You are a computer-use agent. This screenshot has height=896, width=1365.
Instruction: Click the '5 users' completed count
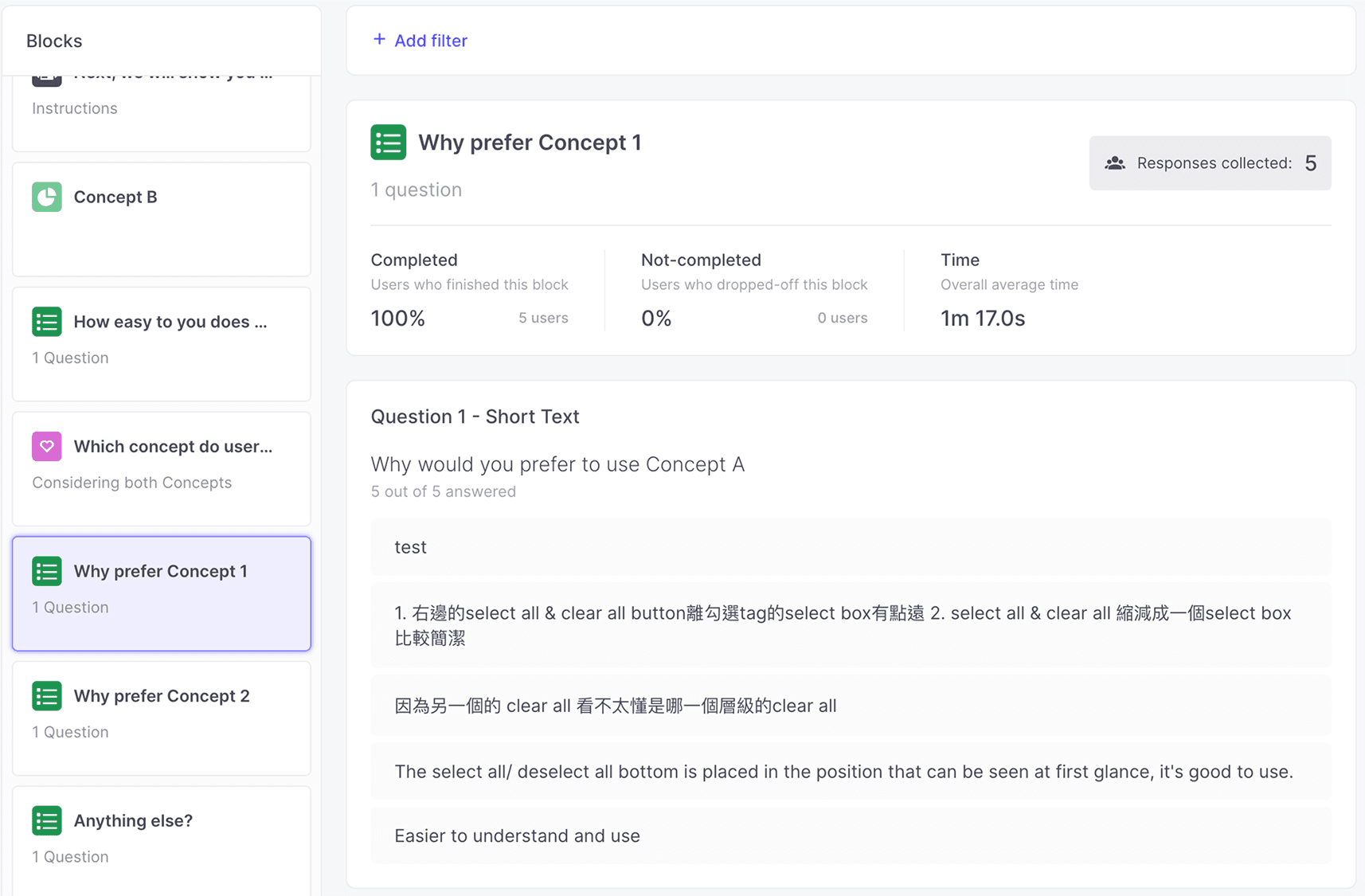(543, 318)
